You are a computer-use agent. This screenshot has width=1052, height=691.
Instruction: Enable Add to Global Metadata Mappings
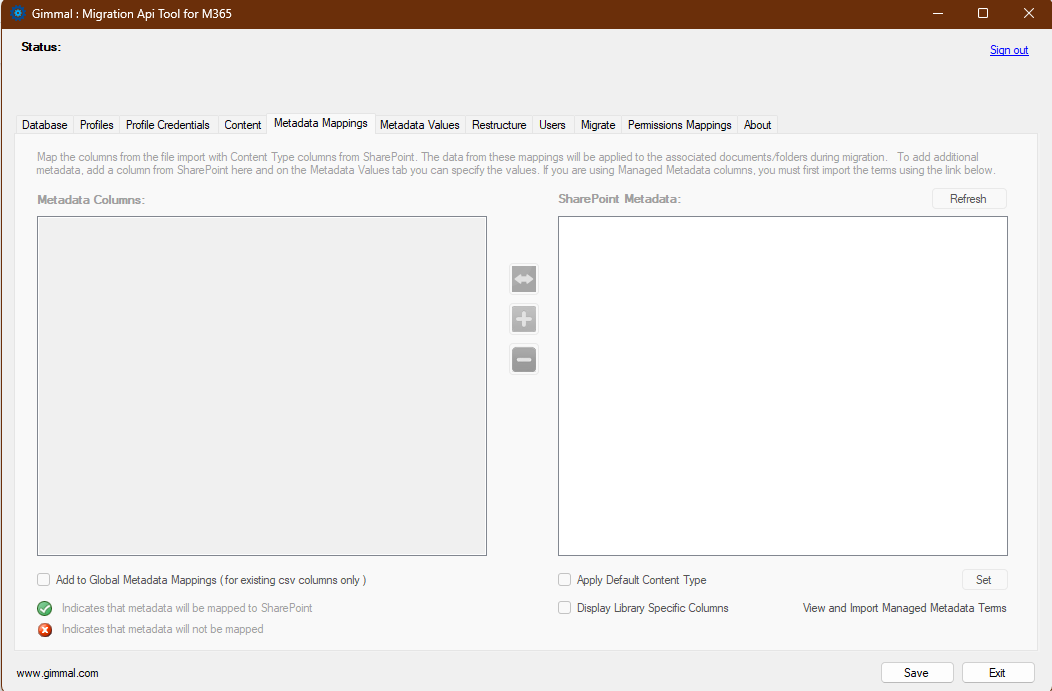(43, 580)
